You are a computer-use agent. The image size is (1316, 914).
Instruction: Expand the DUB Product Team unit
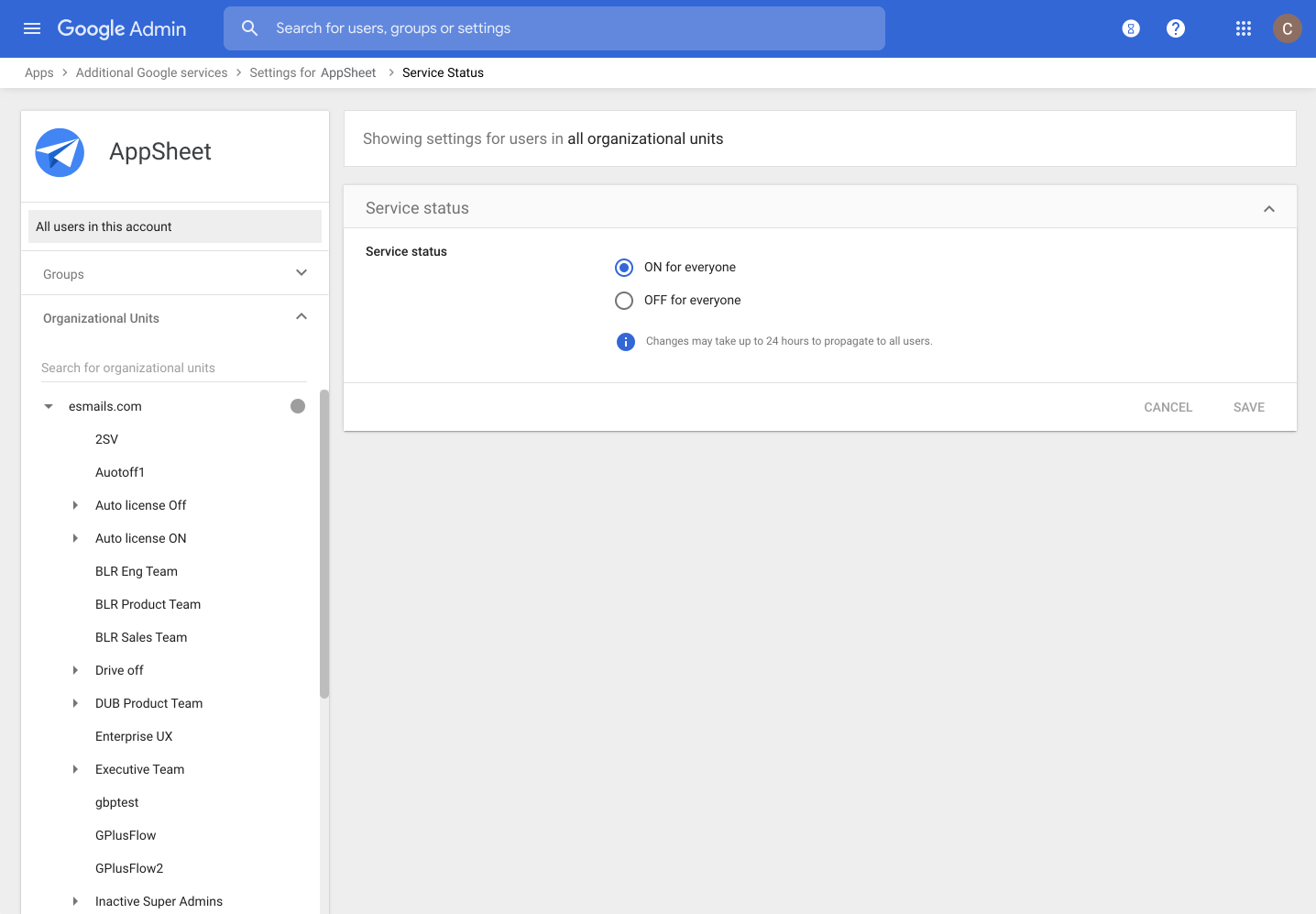pos(75,703)
